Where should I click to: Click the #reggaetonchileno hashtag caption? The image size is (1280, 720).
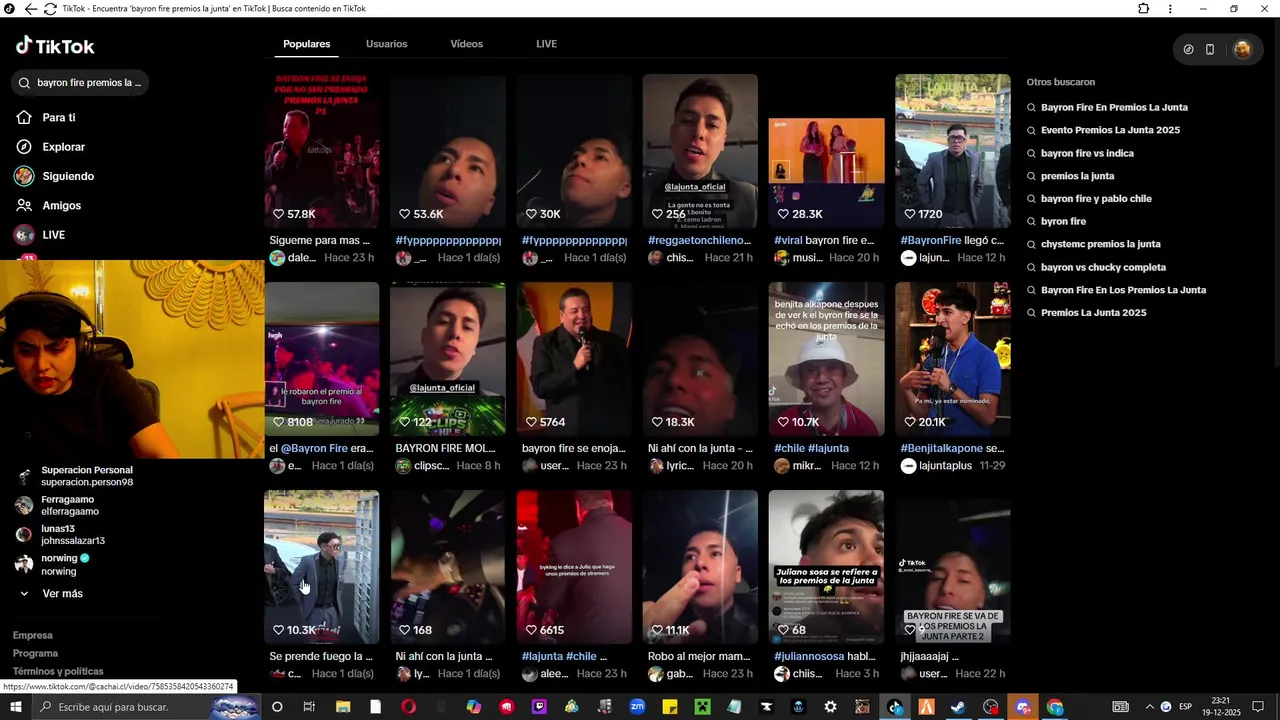(x=699, y=241)
